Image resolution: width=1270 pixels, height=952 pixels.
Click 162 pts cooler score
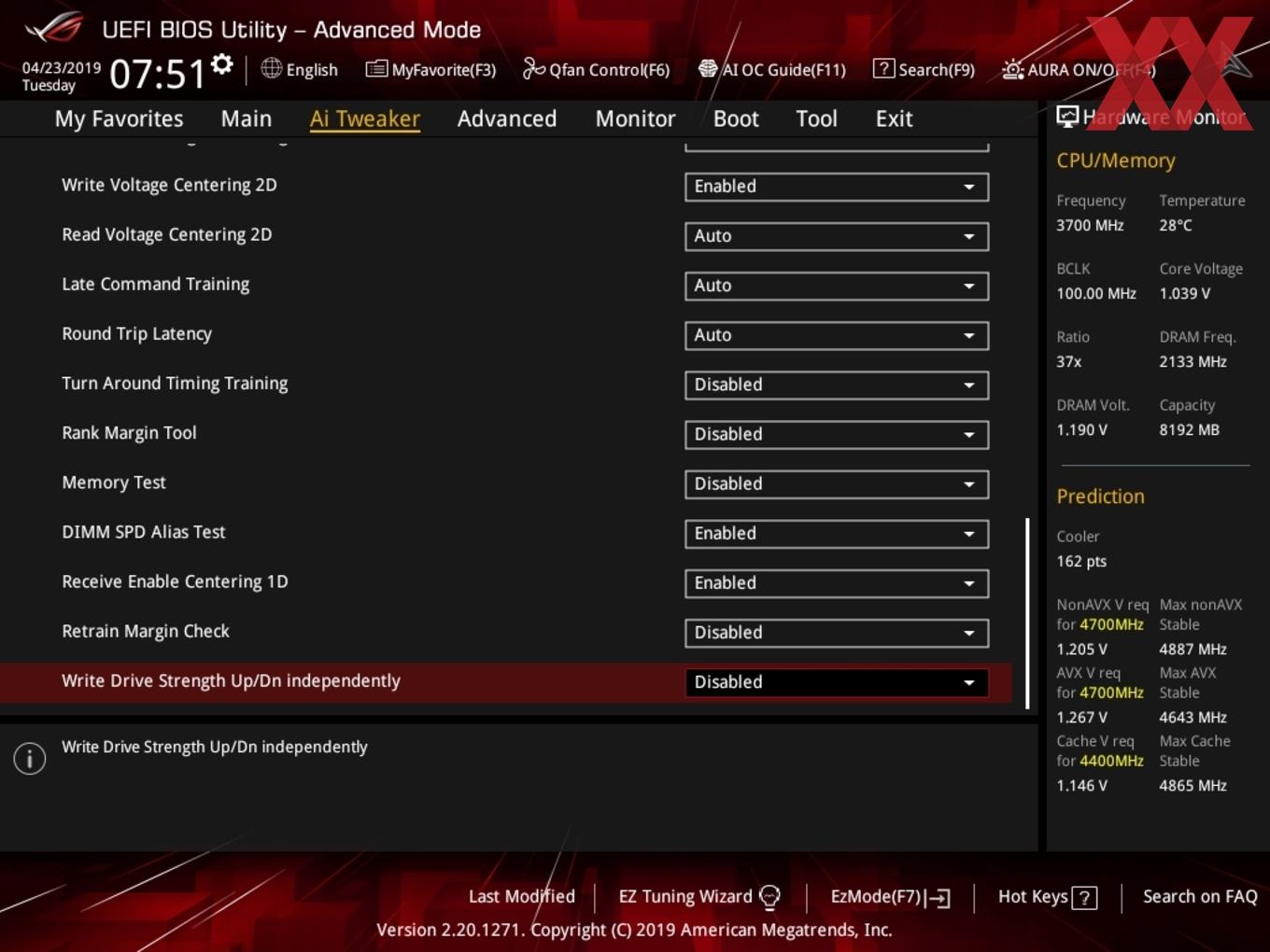click(x=1081, y=561)
